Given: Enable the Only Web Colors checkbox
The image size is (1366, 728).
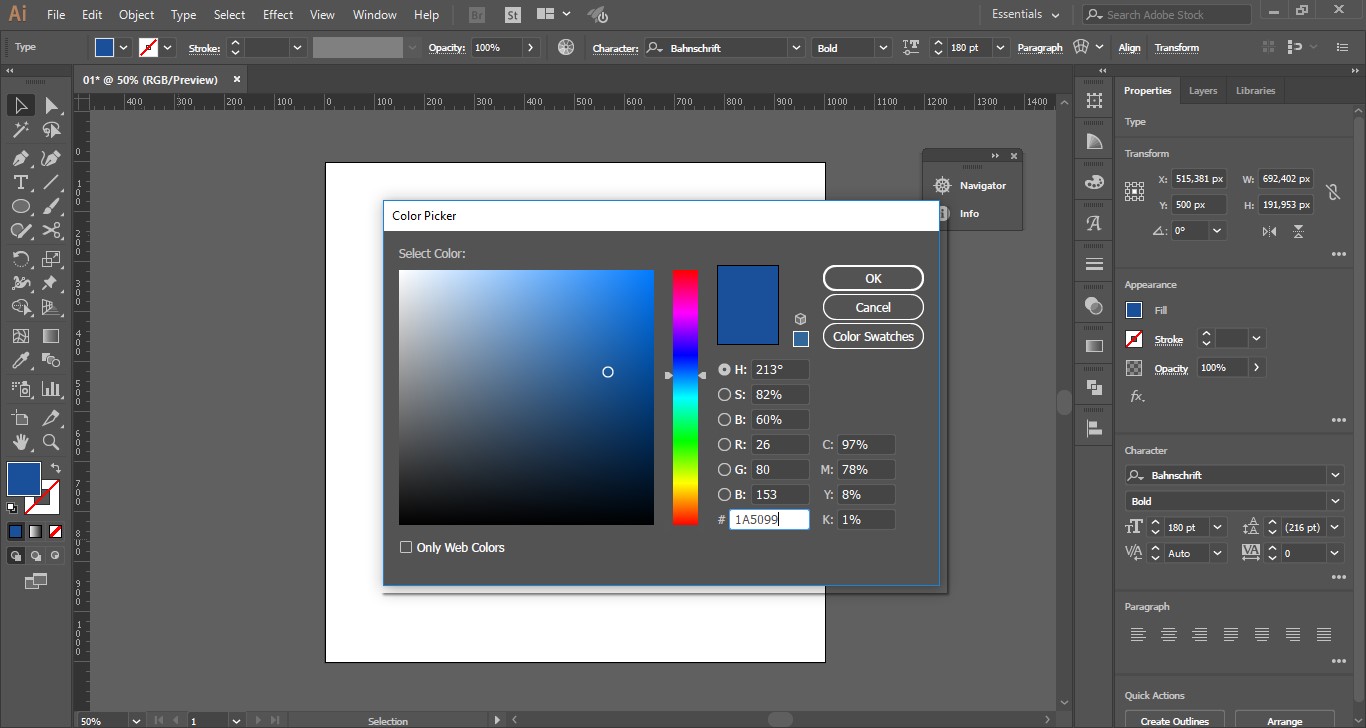Looking at the screenshot, I should tap(406, 547).
